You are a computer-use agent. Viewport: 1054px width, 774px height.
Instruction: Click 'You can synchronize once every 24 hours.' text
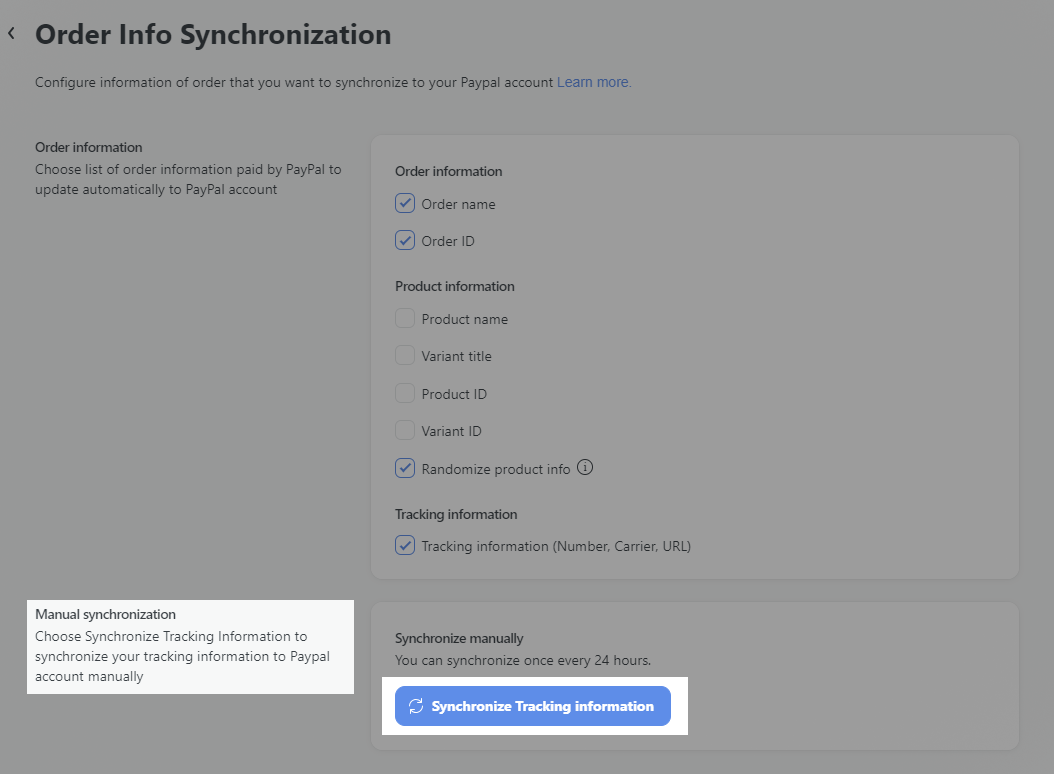point(523,660)
